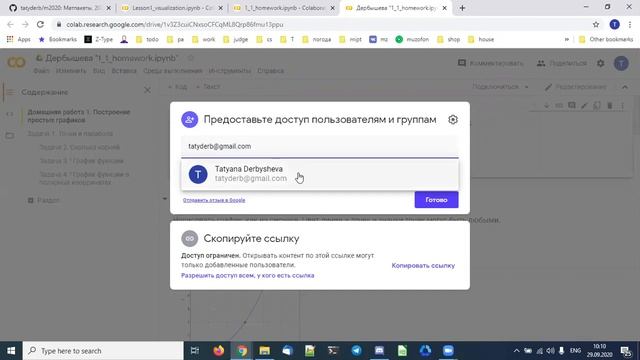Open Файл menu in Colab
Viewport: 640px width, 360px height.
[41, 71]
